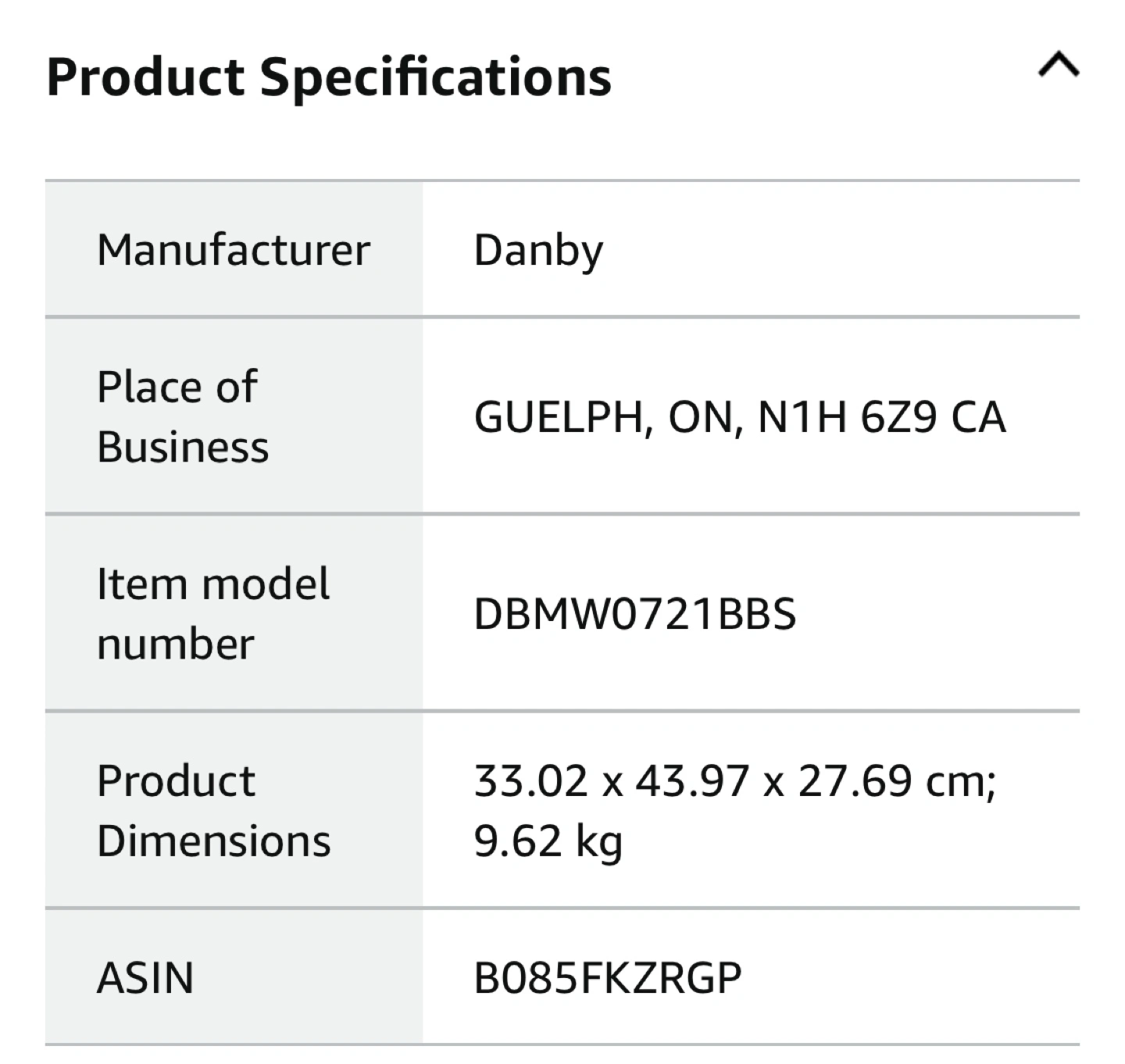Click the N1H 6Z9 postal code
Image resolution: width=1125 pixels, height=1064 pixels.
846,417
